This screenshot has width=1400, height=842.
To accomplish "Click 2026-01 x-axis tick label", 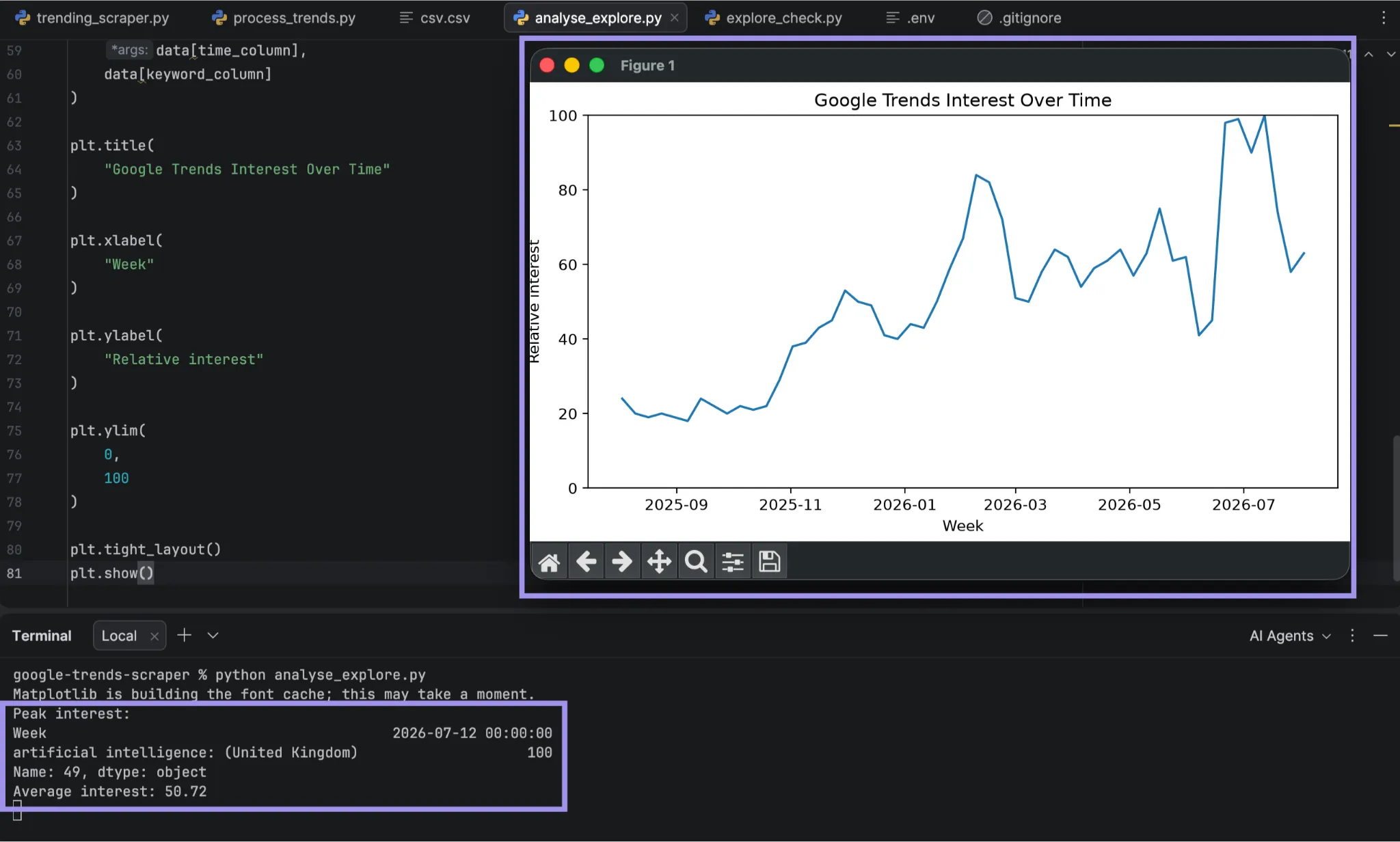I will (x=904, y=504).
